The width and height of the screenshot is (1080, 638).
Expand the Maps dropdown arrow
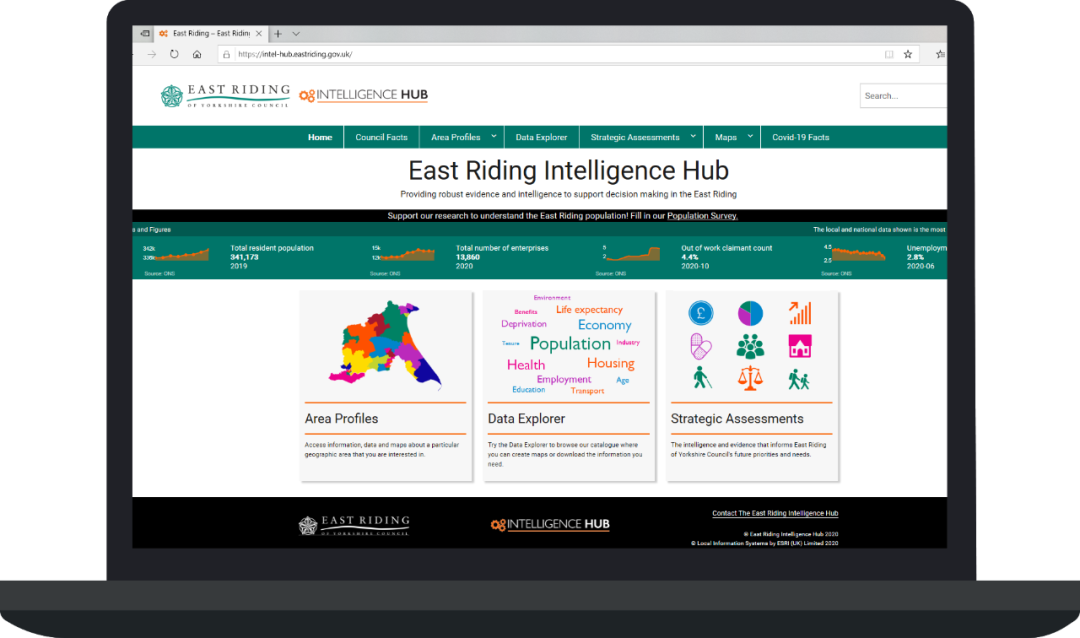(x=750, y=136)
